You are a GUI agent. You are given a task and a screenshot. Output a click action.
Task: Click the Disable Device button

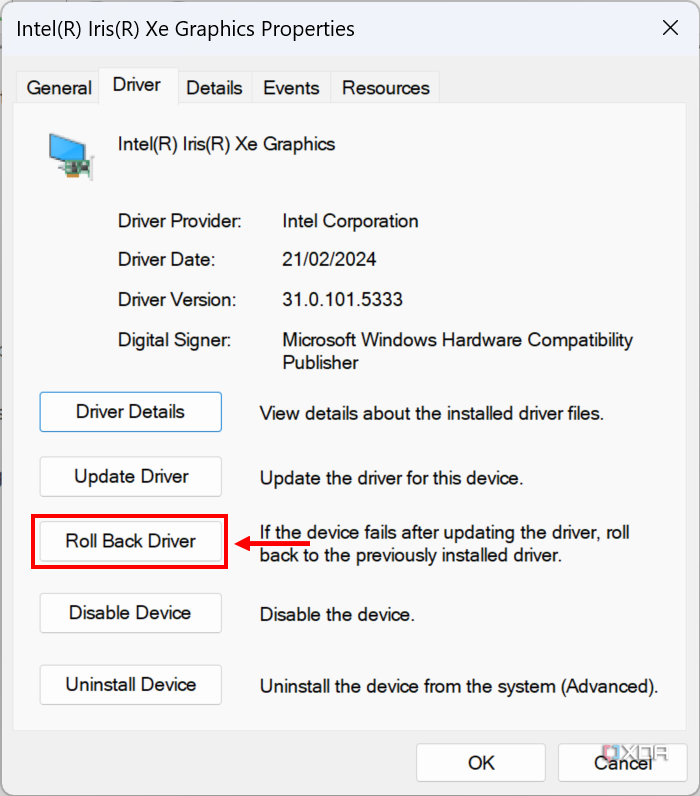(x=130, y=613)
